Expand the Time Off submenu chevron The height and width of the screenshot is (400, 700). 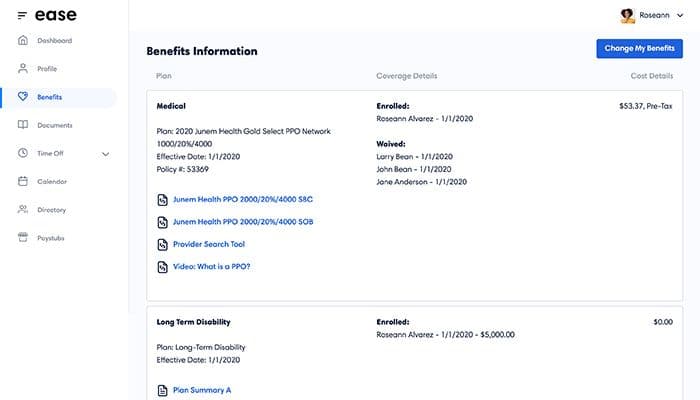click(x=106, y=154)
